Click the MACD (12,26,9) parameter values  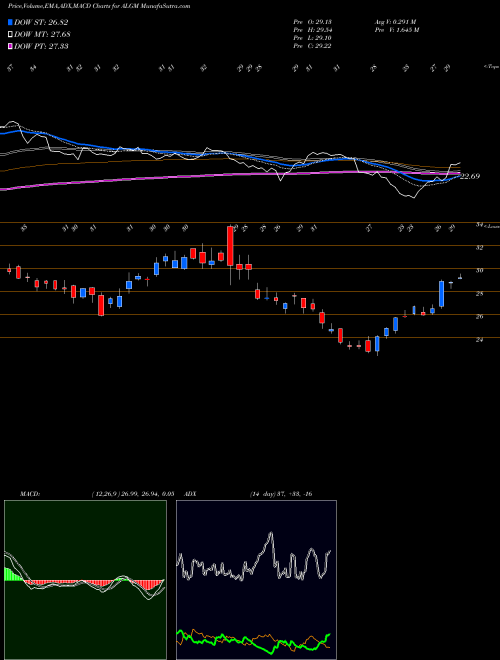coord(133,494)
